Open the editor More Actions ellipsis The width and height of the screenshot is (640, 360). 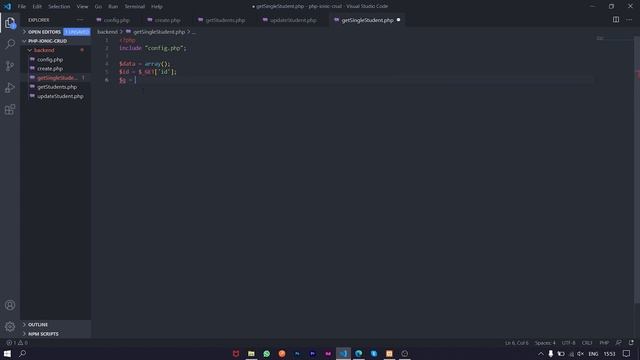pos(629,20)
